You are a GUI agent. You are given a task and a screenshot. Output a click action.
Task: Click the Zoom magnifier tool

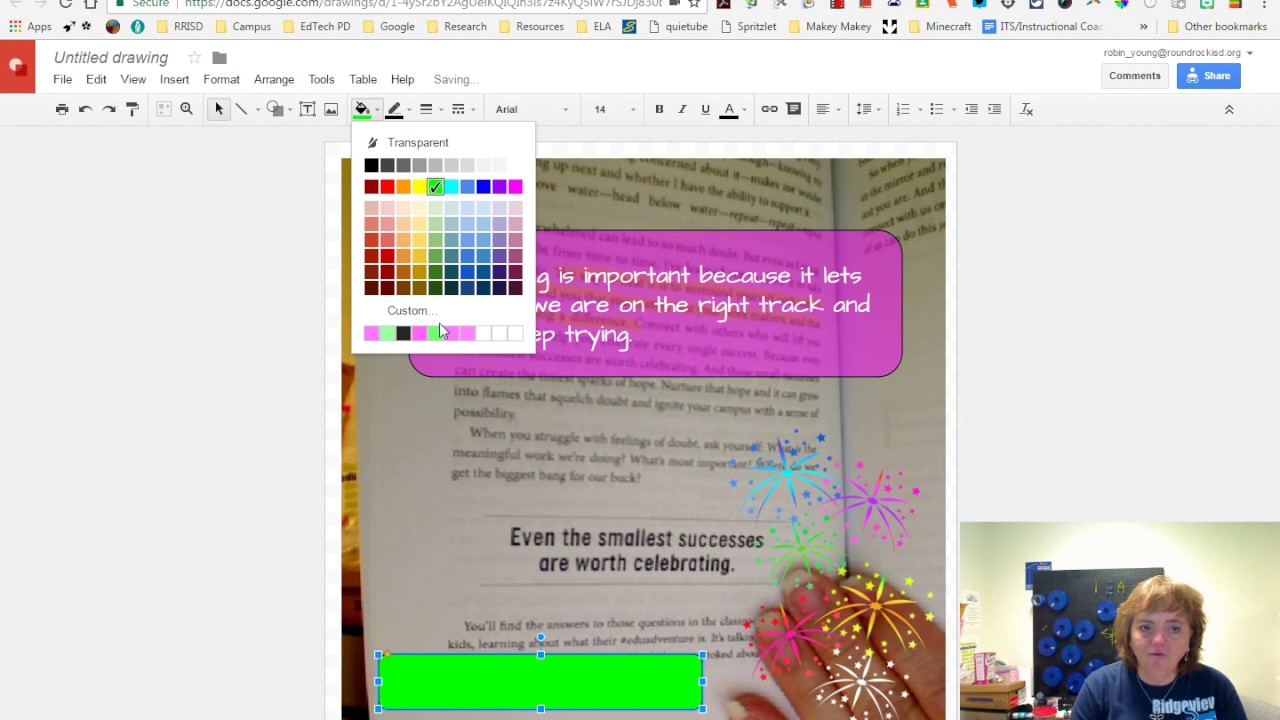(x=186, y=109)
